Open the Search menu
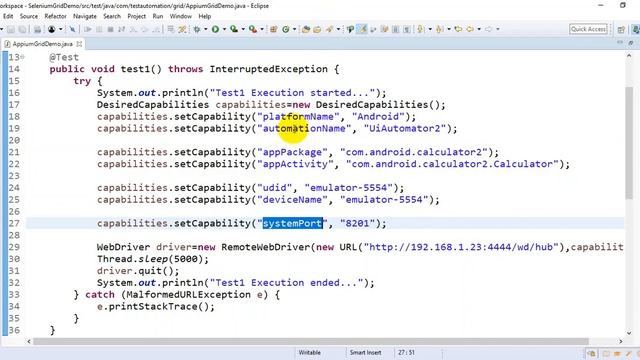 click(112, 16)
